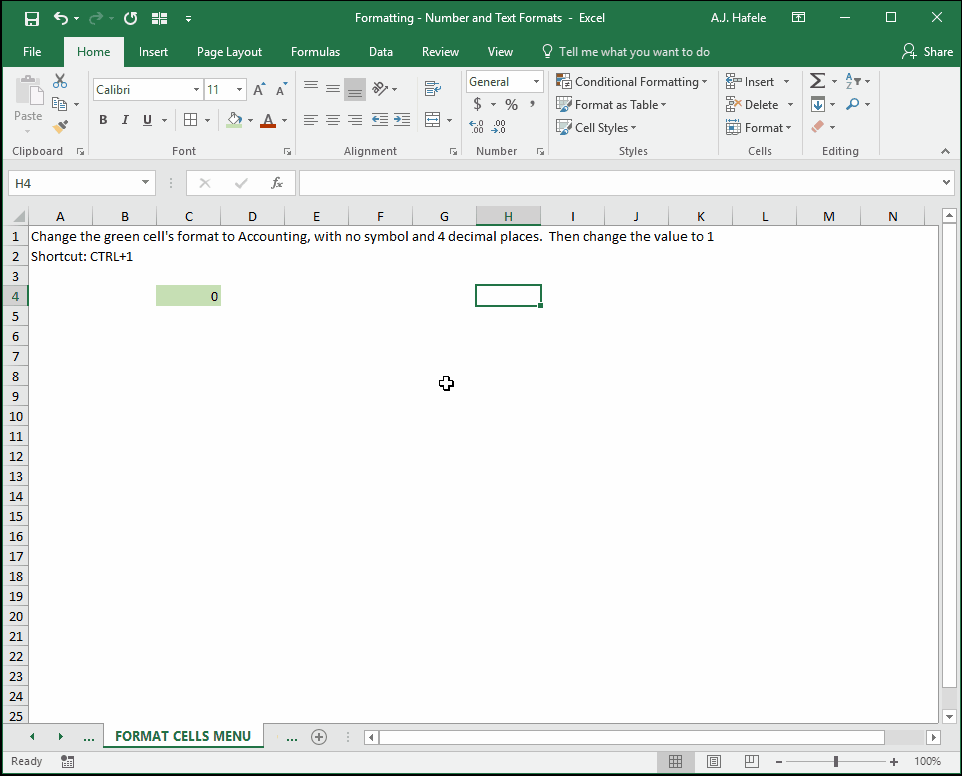Click Page Layout view button
Viewport: 962px width, 776px height.
[714, 761]
